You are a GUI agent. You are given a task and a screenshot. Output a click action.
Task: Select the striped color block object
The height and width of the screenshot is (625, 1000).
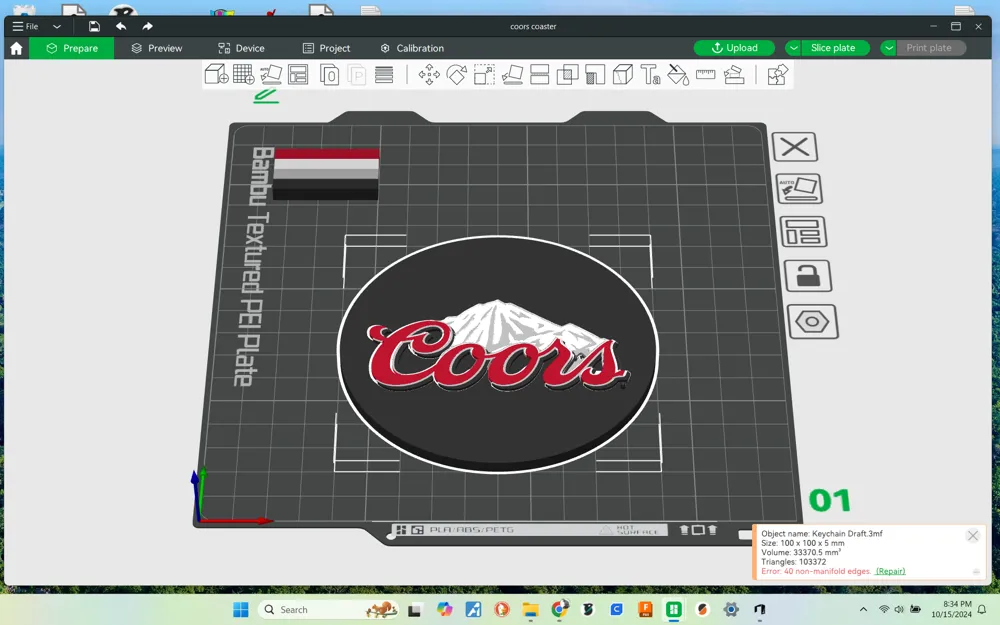[326, 173]
